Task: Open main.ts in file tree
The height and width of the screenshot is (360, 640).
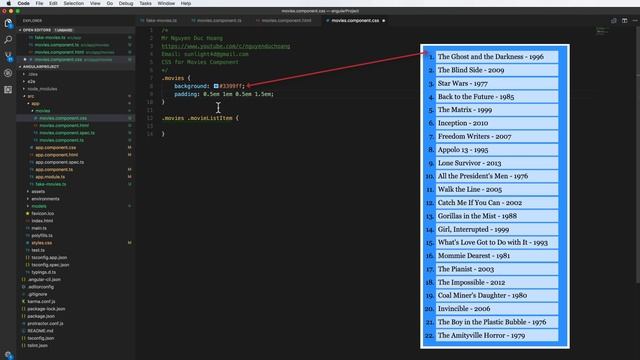Action: 39,228
